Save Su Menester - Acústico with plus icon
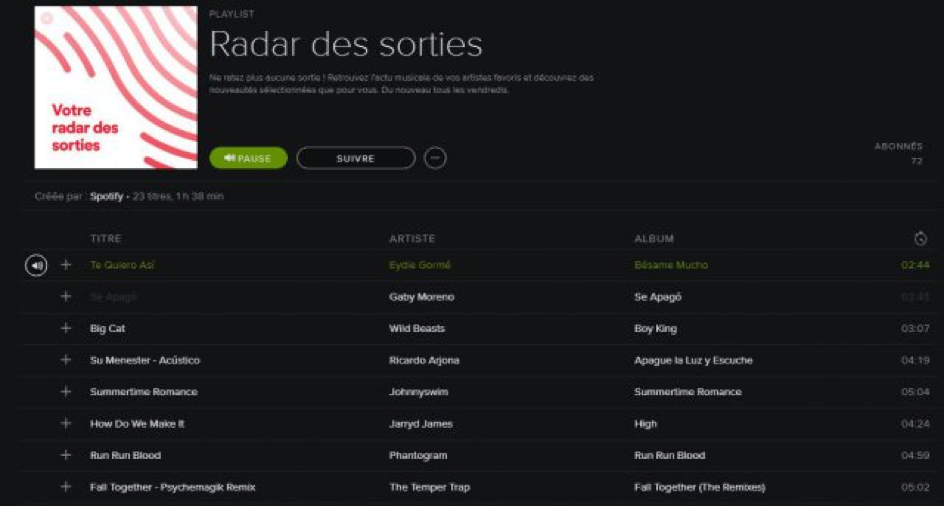 pyautogui.click(x=66, y=360)
